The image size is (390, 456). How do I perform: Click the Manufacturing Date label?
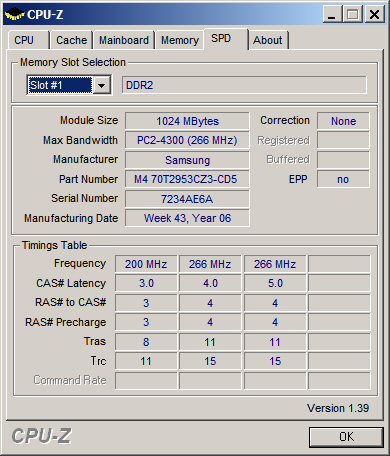pos(71,218)
